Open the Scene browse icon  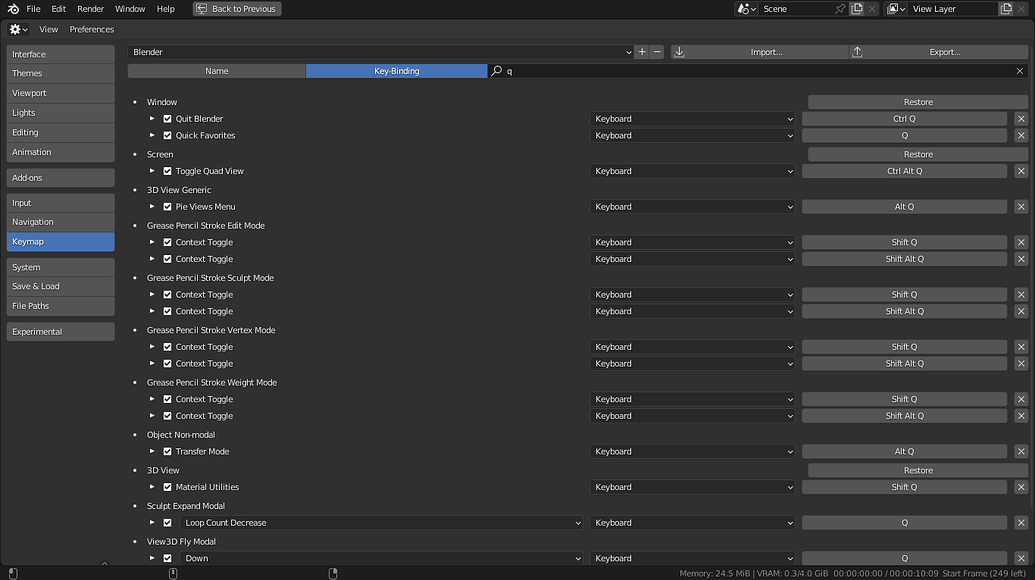point(747,9)
